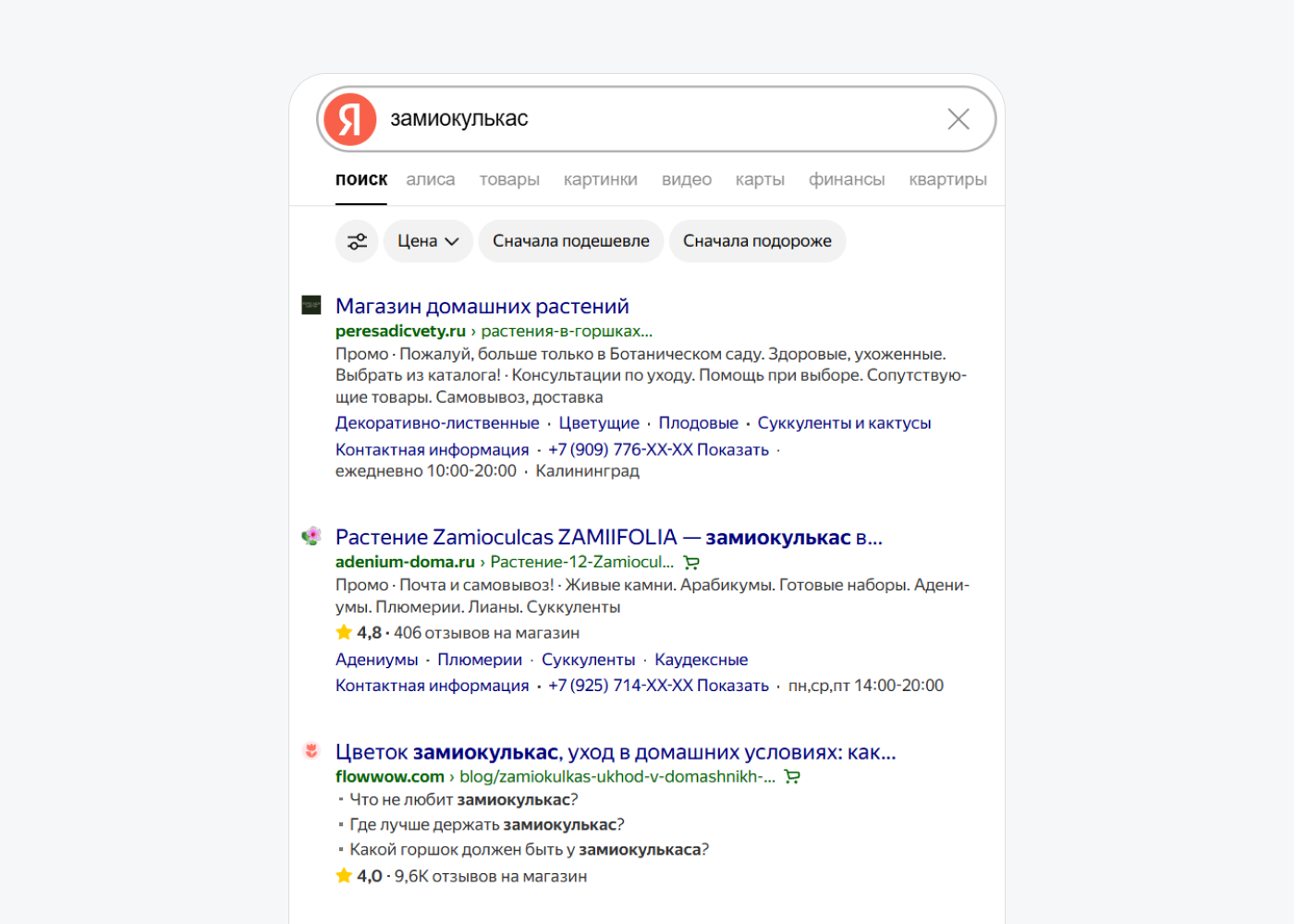Open the filter settings sliders icon

point(357,241)
